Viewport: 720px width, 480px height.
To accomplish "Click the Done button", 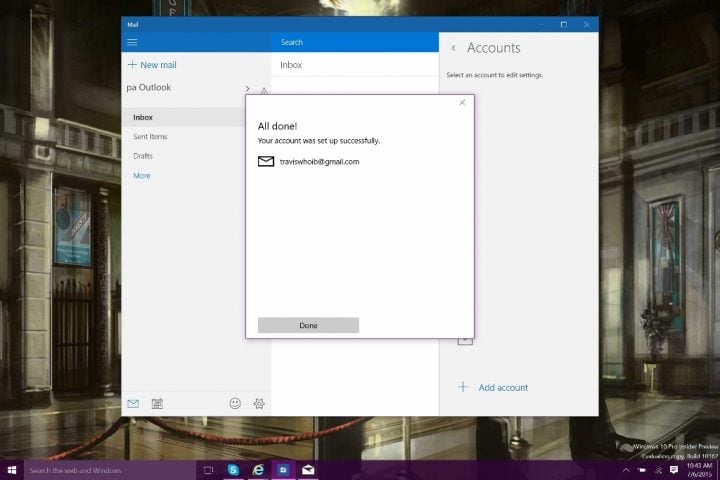I will (x=308, y=325).
